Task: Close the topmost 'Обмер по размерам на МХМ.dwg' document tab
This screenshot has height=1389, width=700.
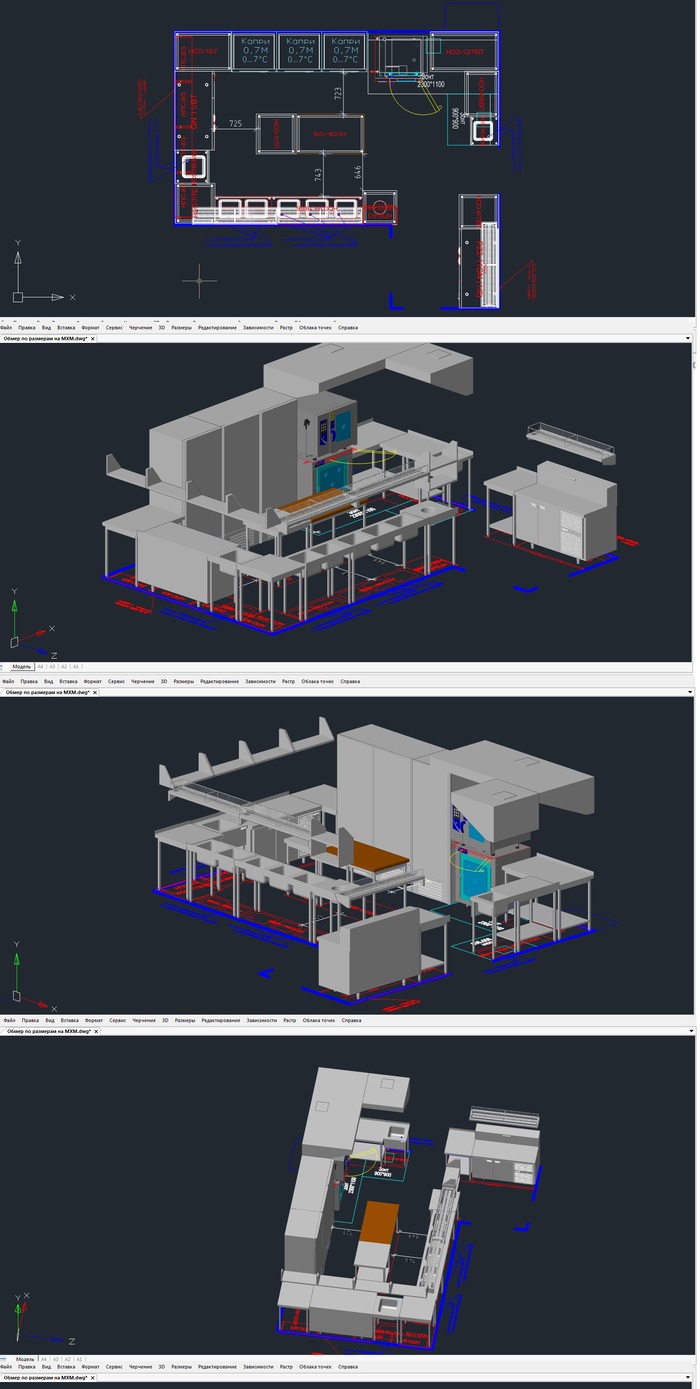Action: (93, 339)
